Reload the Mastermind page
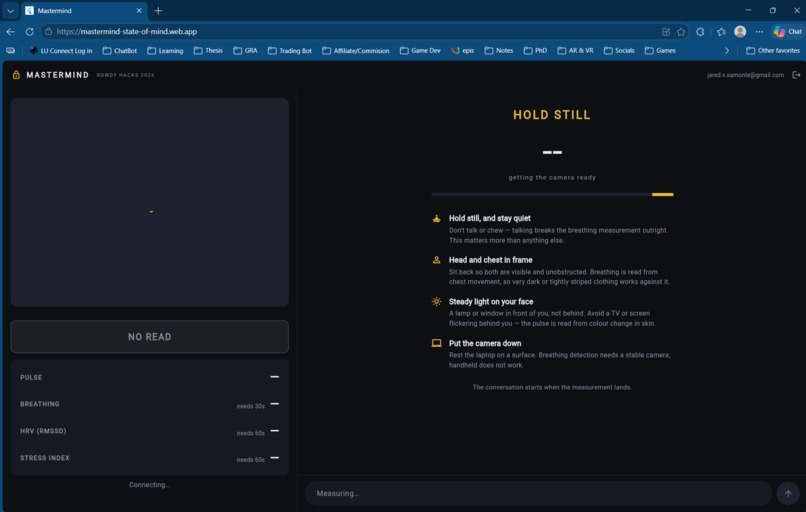The width and height of the screenshot is (806, 512). click(x=30, y=31)
